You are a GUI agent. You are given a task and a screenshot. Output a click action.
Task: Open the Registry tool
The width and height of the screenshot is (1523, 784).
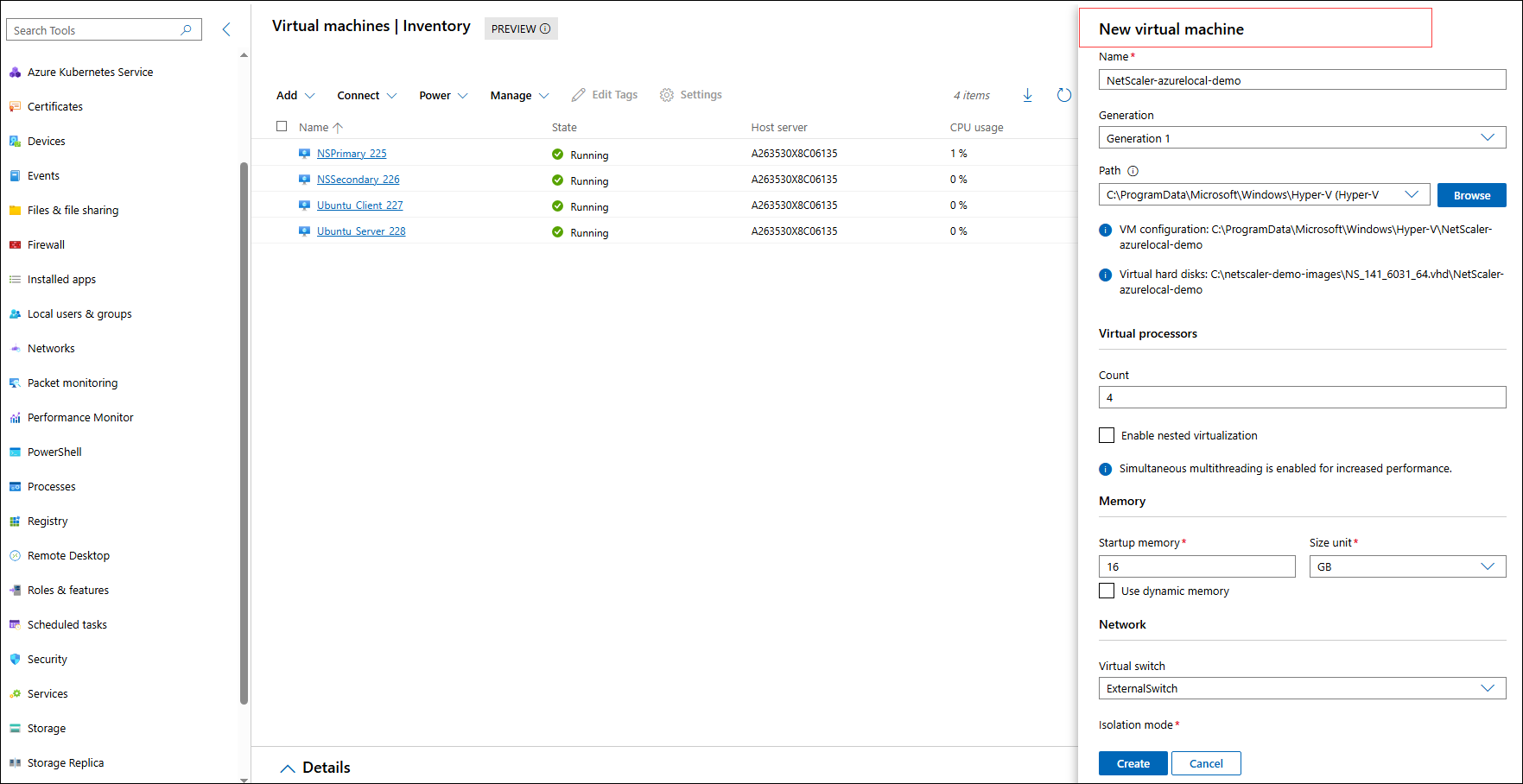click(x=48, y=521)
